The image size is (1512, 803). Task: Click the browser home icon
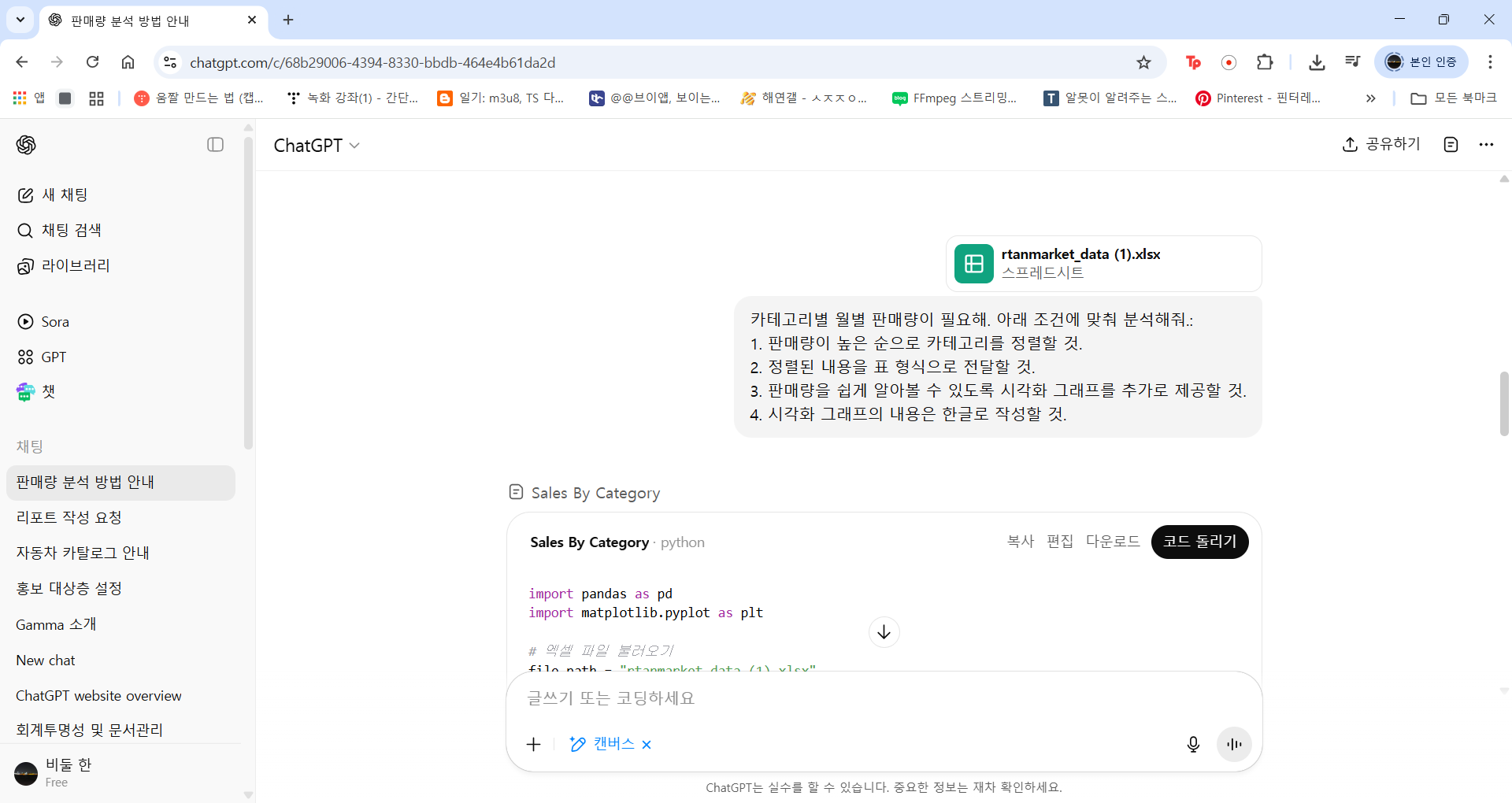click(x=128, y=62)
